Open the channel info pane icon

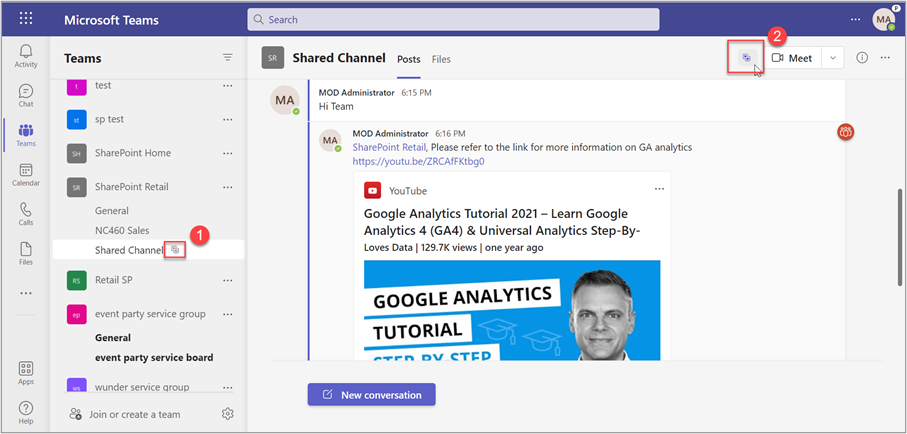pyautogui.click(x=862, y=58)
